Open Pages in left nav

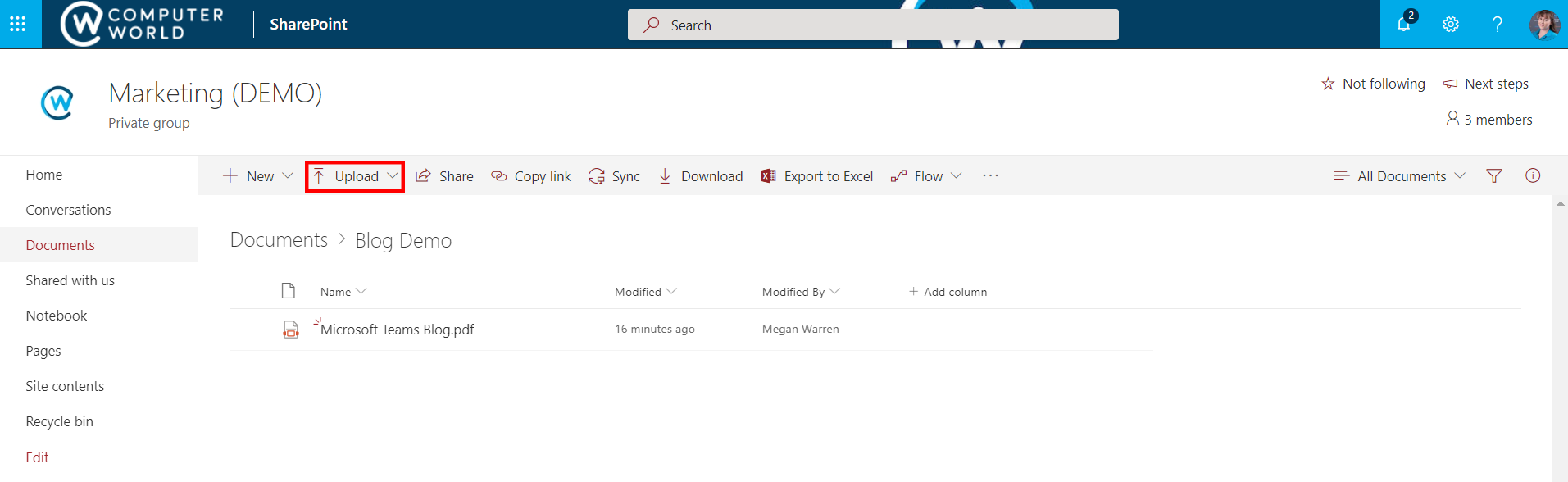tap(43, 351)
